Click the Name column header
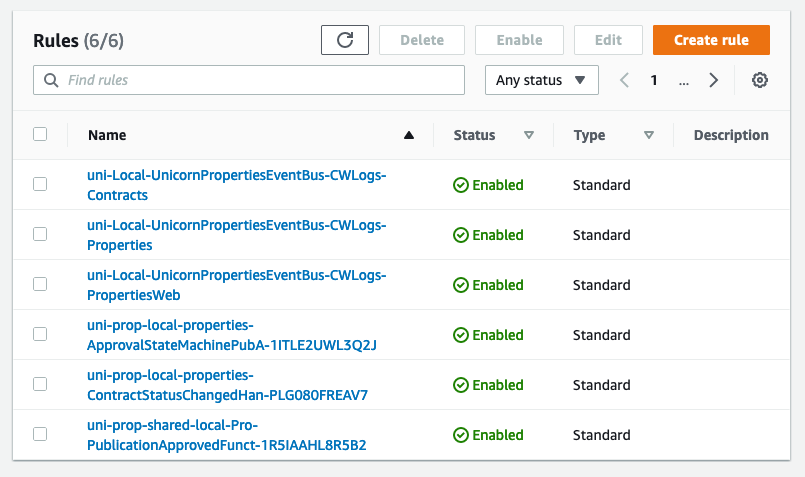 coord(107,135)
